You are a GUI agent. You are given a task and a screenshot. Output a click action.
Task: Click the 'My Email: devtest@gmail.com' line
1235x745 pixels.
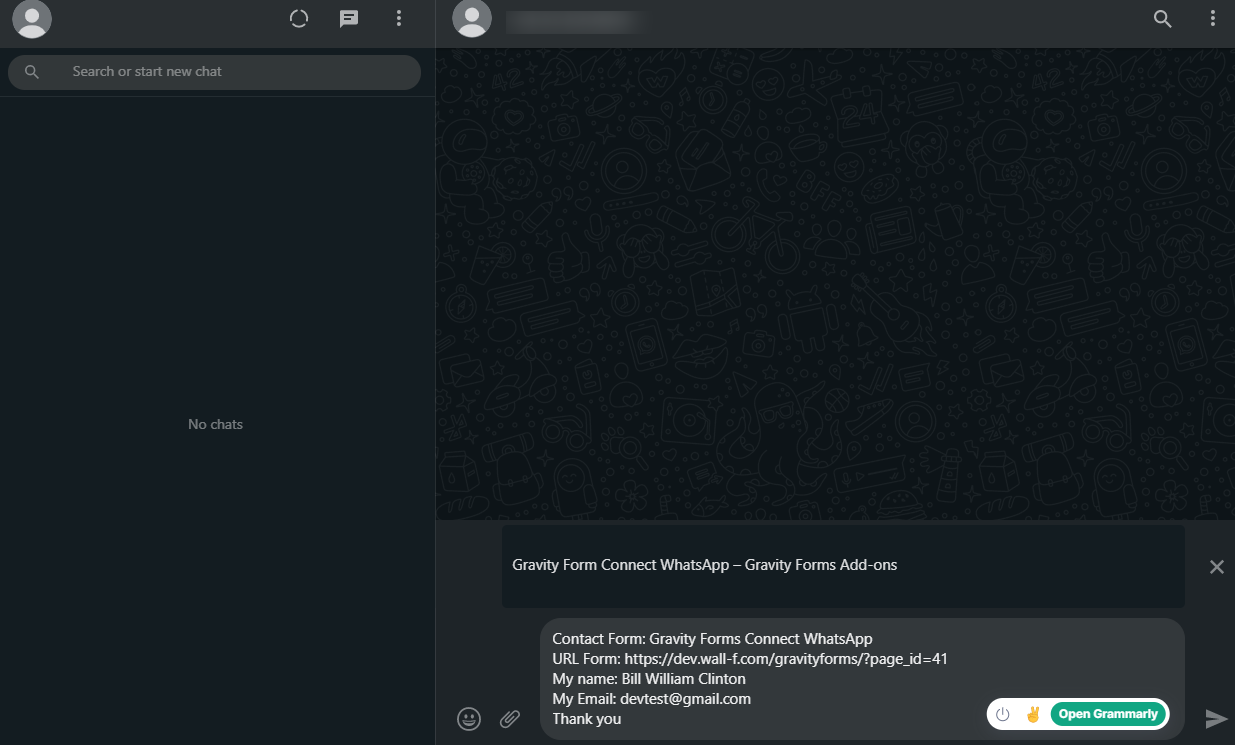(x=651, y=699)
